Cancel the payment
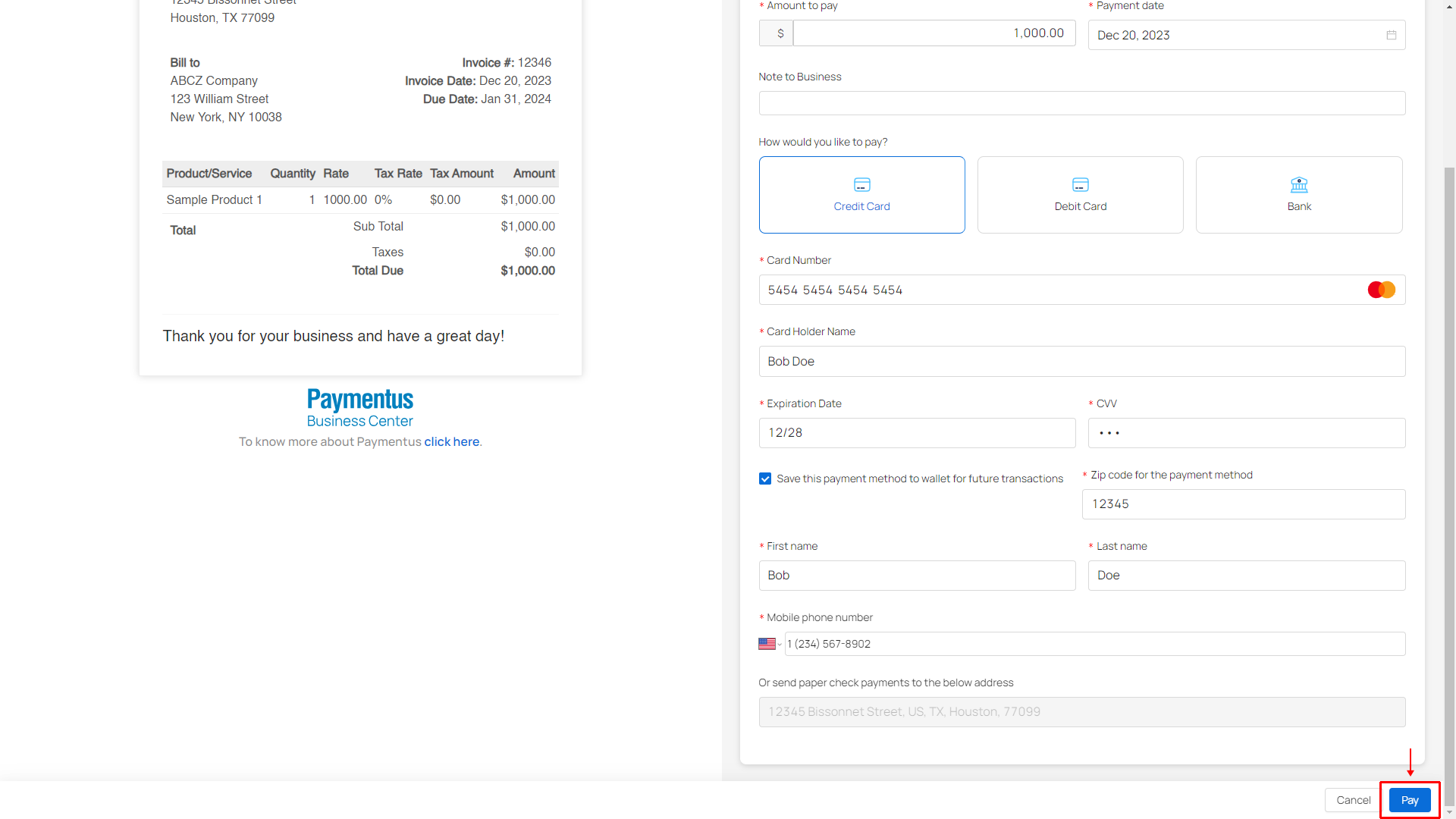 click(x=1353, y=800)
